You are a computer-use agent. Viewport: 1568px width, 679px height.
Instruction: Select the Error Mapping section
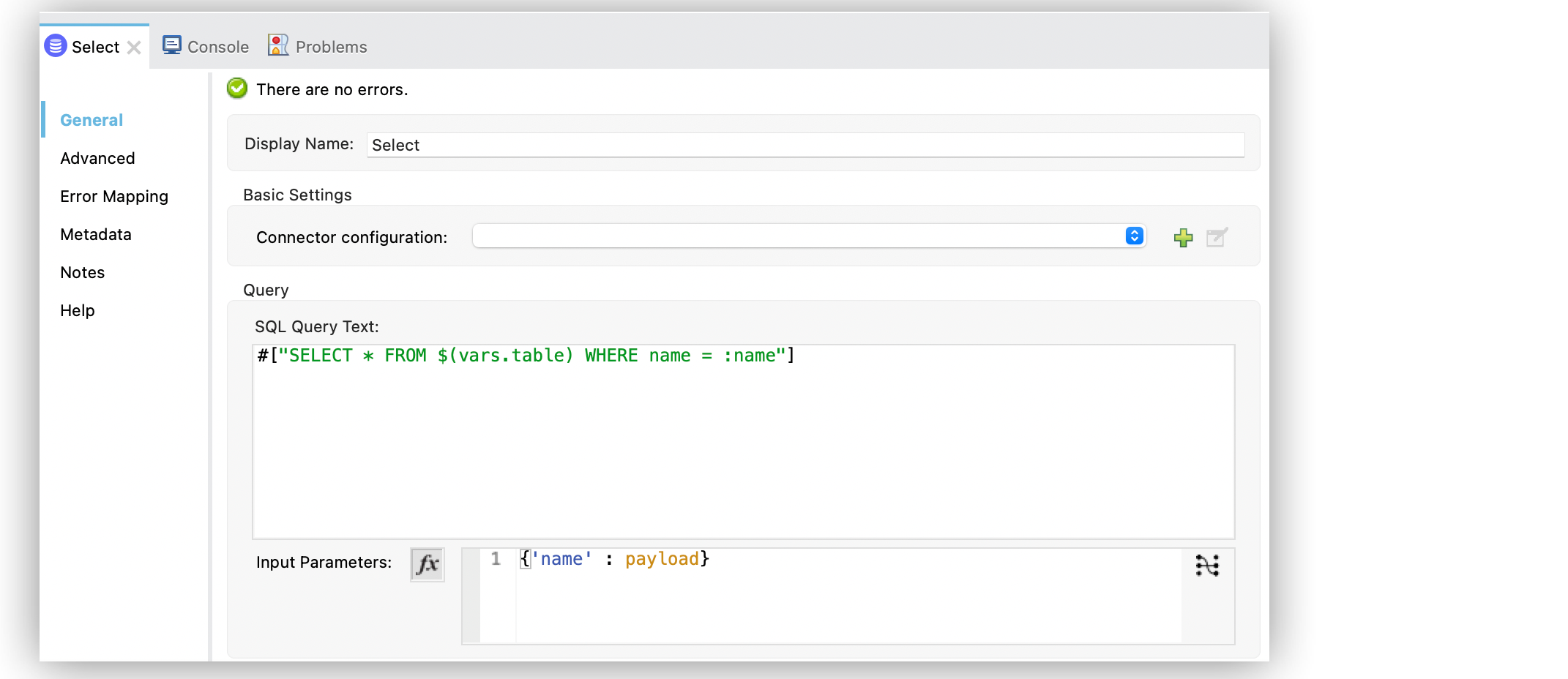pyautogui.click(x=113, y=196)
